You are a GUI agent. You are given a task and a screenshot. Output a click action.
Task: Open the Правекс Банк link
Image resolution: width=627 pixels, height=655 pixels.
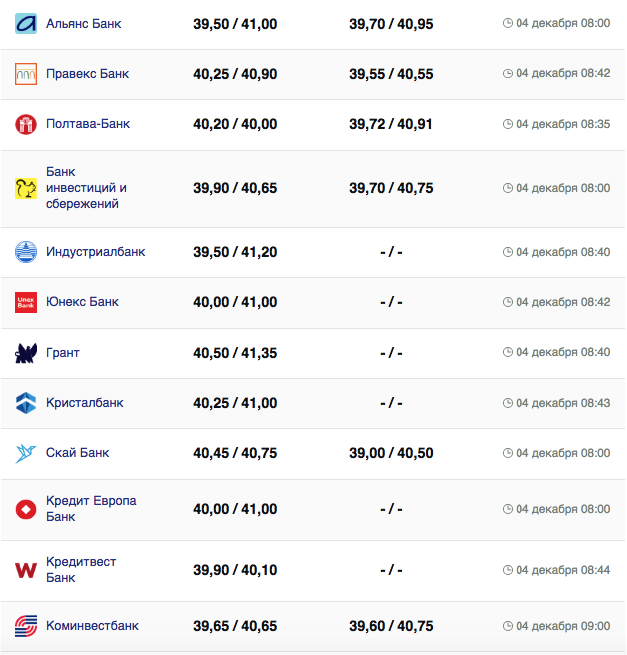coord(87,74)
